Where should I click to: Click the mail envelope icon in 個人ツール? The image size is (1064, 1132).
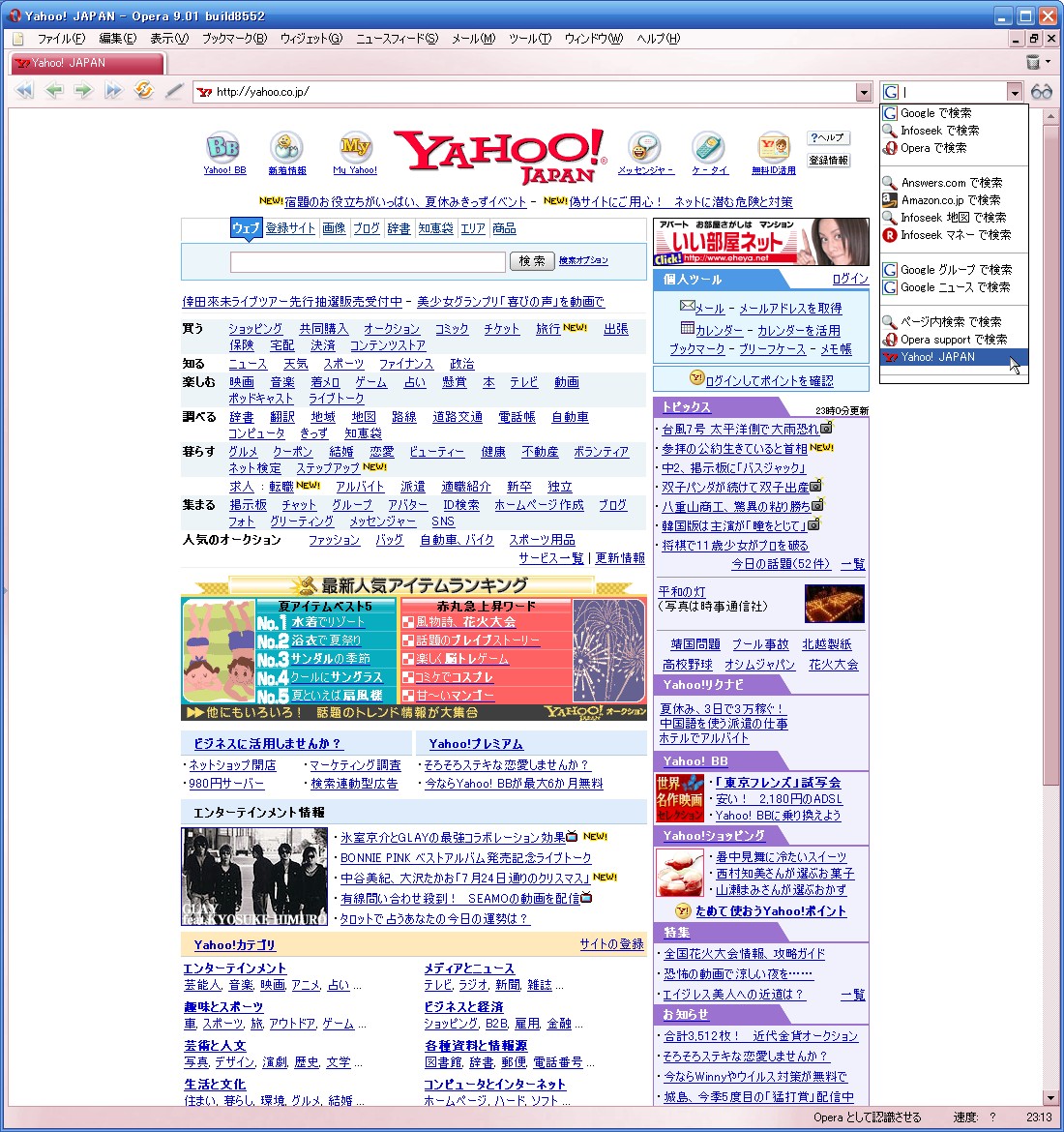coord(687,306)
